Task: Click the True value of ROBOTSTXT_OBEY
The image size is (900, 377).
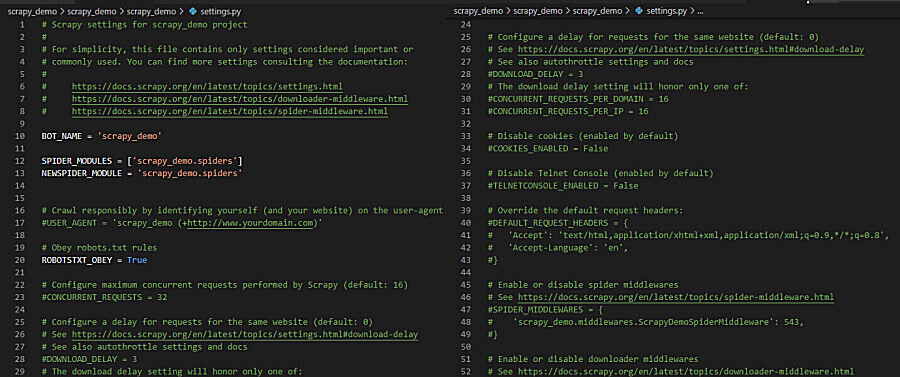Action: coord(137,260)
